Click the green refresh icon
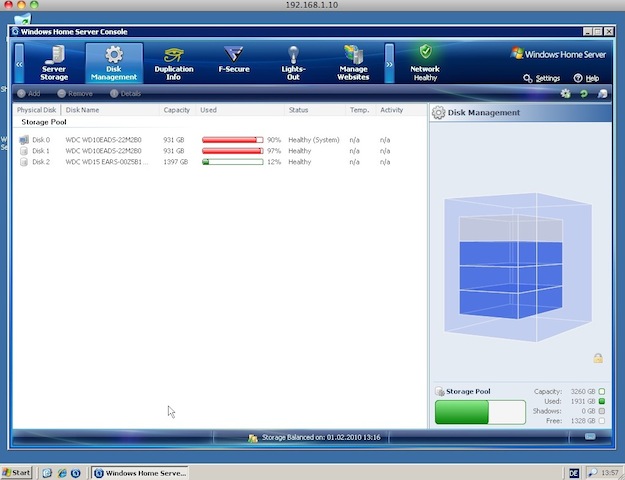Screen dimensions: 625x480 (x=584, y=94)
